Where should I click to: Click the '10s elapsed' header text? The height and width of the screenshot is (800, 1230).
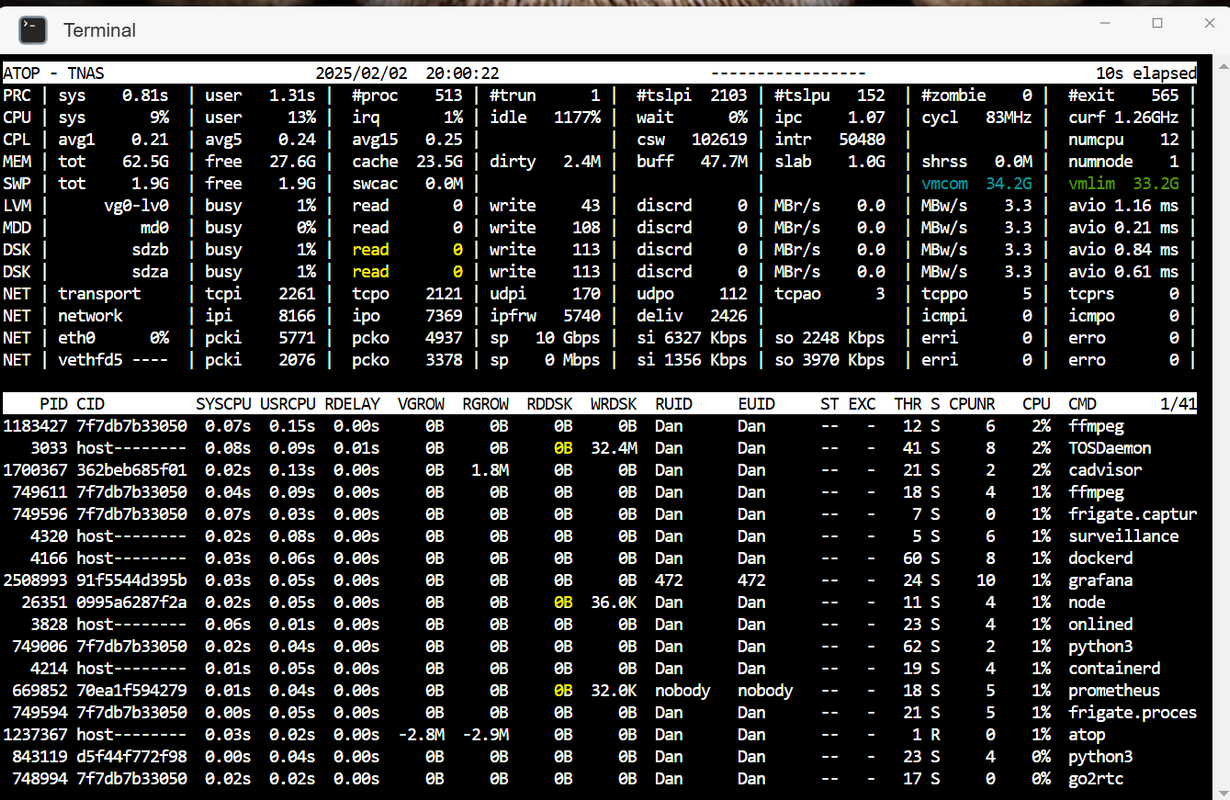[1146, 73]
